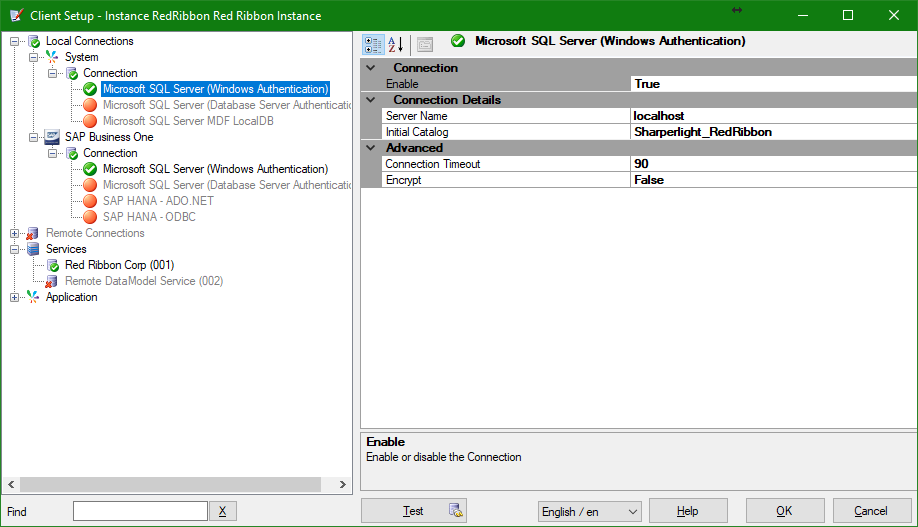918x527 pixels.
Task: Maximize the Client Setup window
Action: point(848,15)
